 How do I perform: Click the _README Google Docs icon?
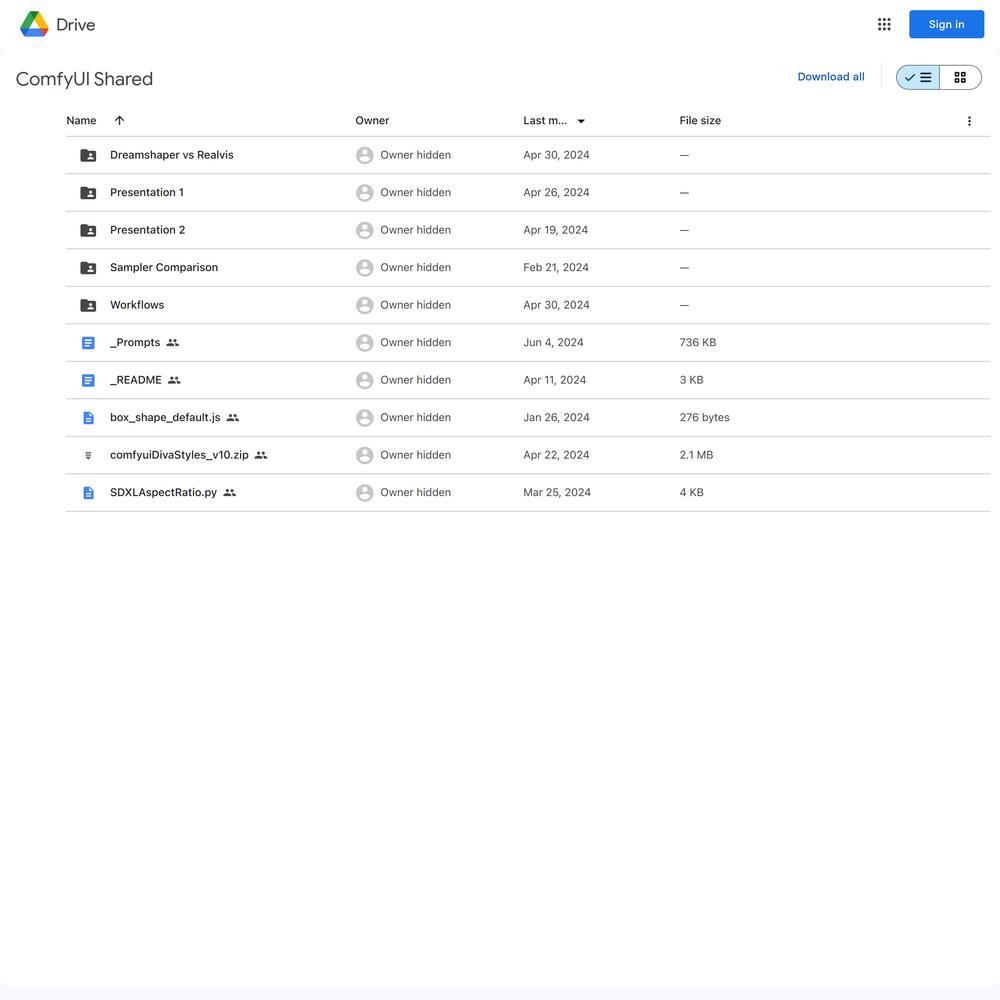coord(88,381)
